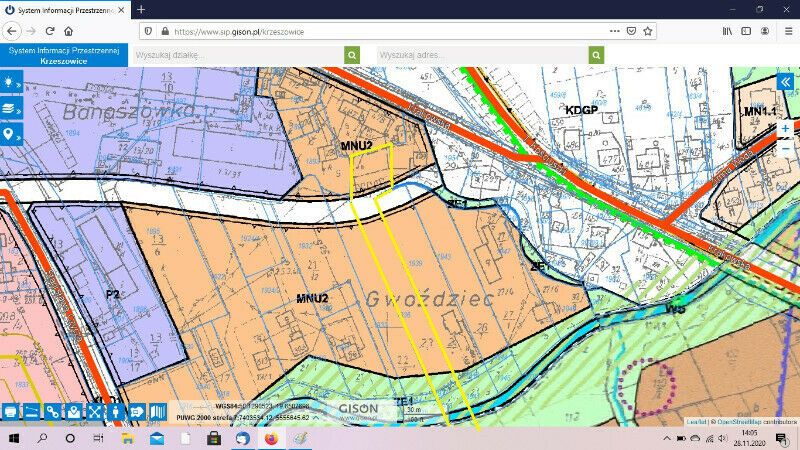This screenshot has width=800, height=450.
Task: Click the P2 zone label on map
Action: click(113, 294)
